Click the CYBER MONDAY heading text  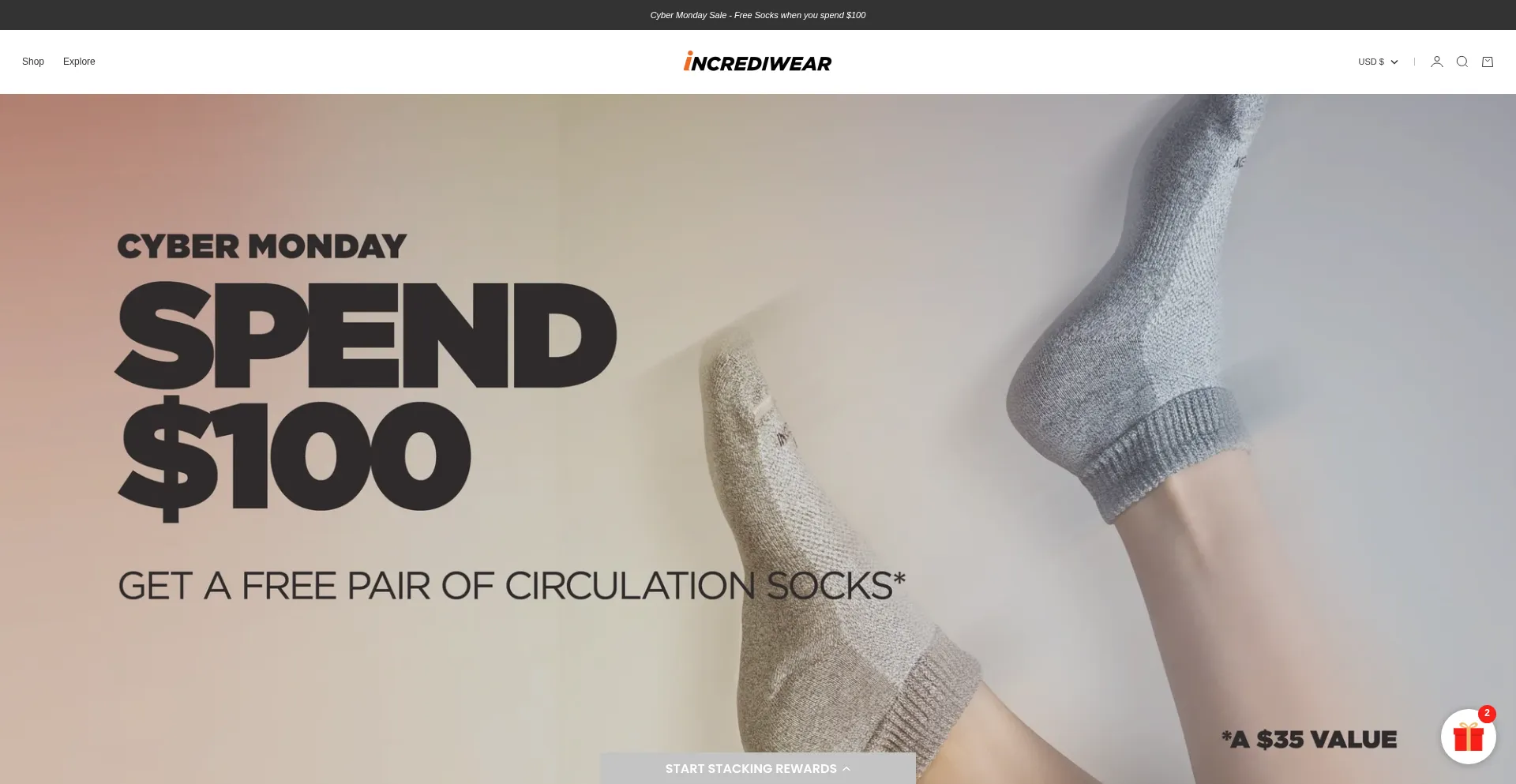point(262,246)
